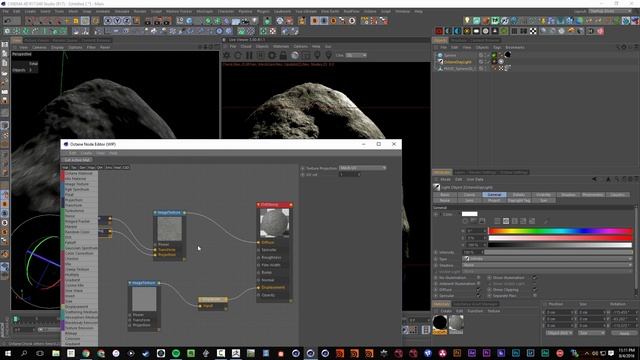Click the UV set input field
640x360 pixels.
pos(349,174)
